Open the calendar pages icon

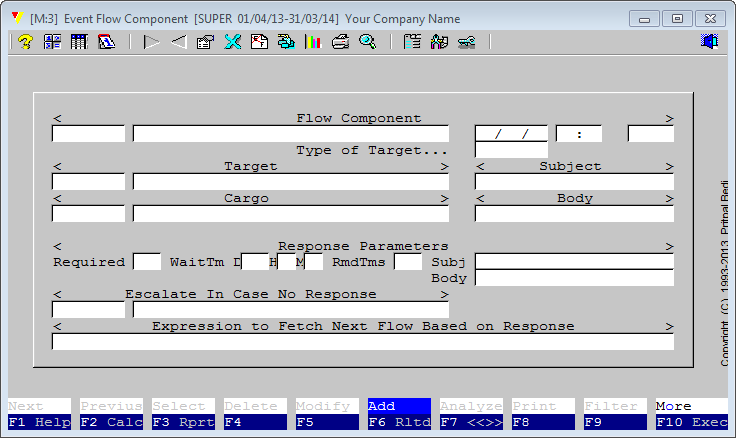click(x=107, y=42)
